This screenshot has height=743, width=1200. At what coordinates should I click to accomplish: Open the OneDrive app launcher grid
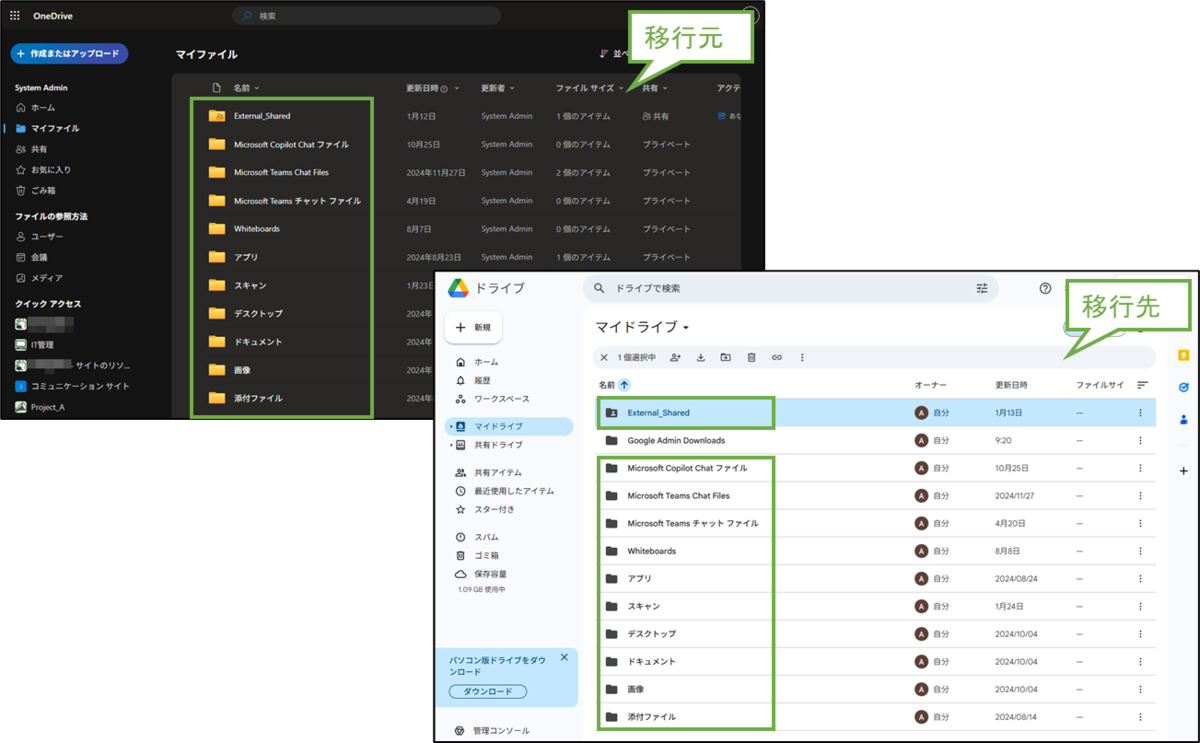(x=15, y=16)
